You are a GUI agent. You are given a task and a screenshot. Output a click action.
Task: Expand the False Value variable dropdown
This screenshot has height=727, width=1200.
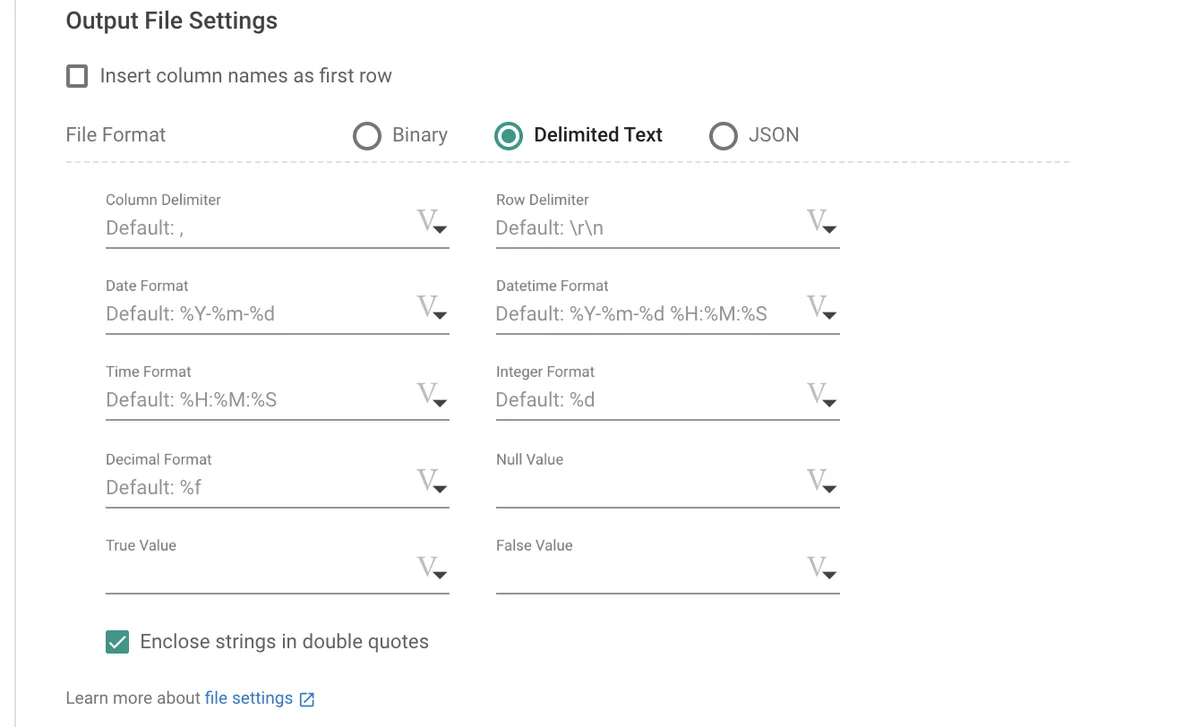(821, 568)
